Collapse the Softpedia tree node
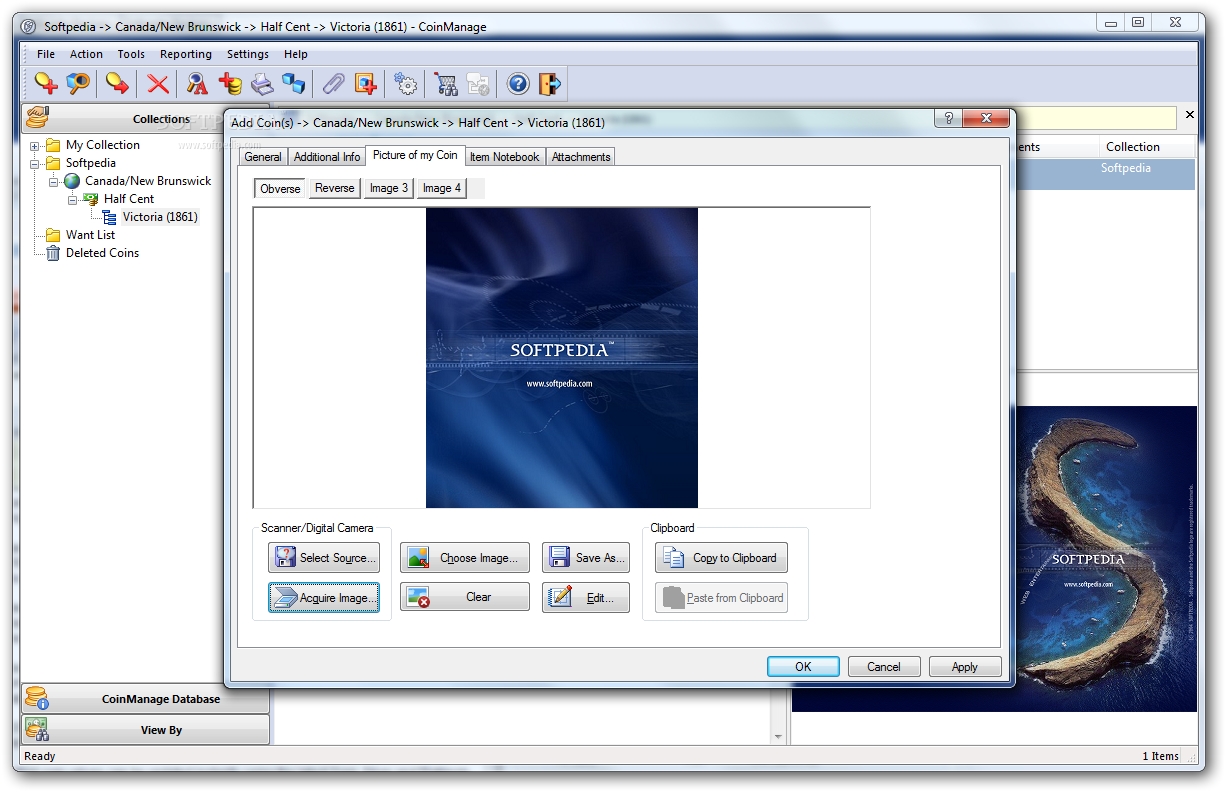 point(35,164)
